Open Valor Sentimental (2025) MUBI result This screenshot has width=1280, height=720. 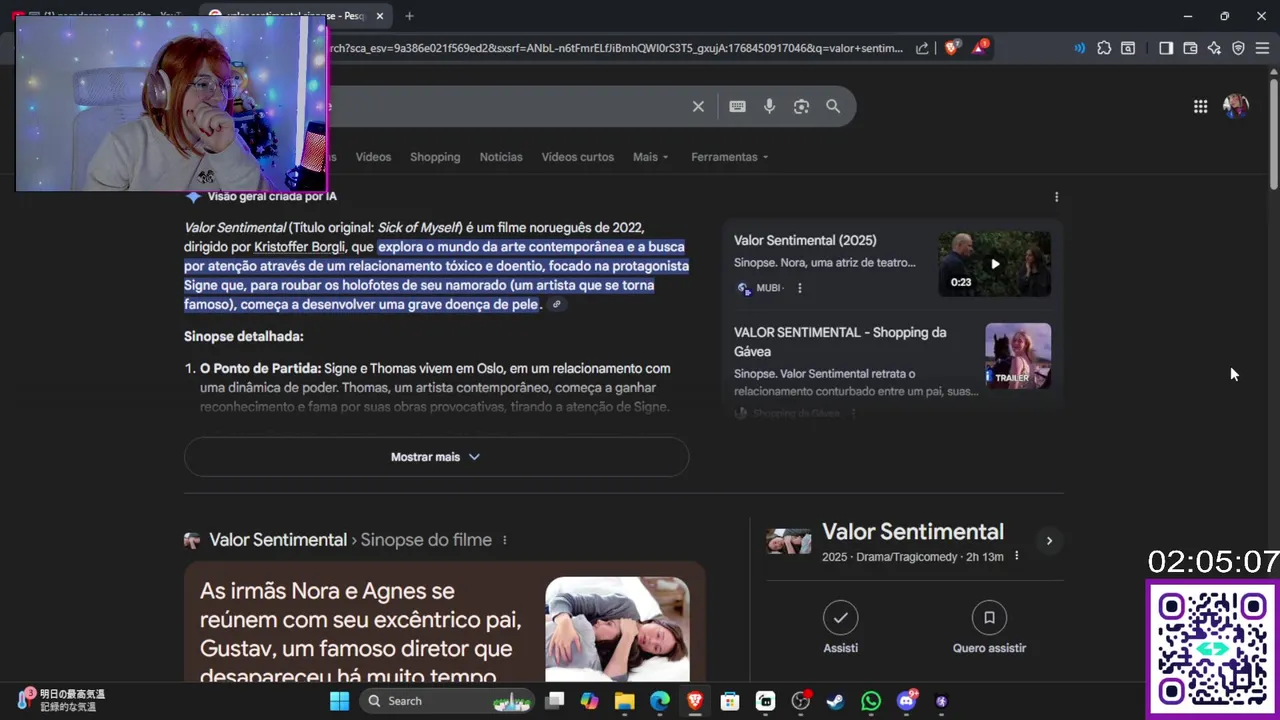coord(805,240)
